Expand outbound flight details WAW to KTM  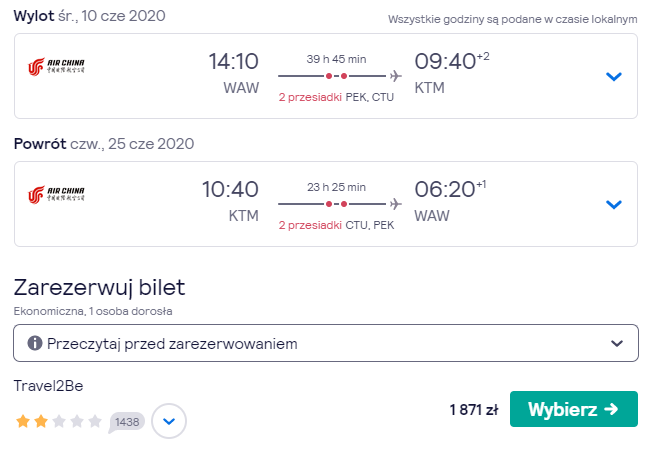pyautogui.click(x=613, y=76)
